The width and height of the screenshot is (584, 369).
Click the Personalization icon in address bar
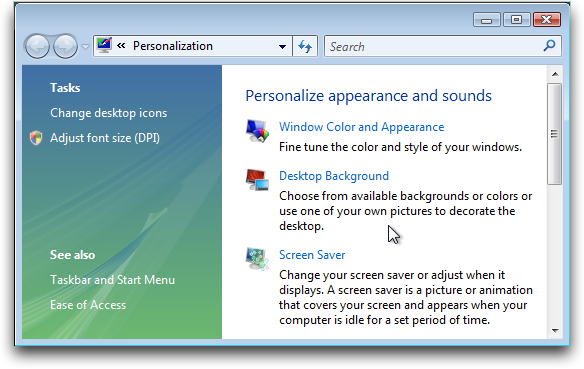pyautogui.click(x=104, y=45)
